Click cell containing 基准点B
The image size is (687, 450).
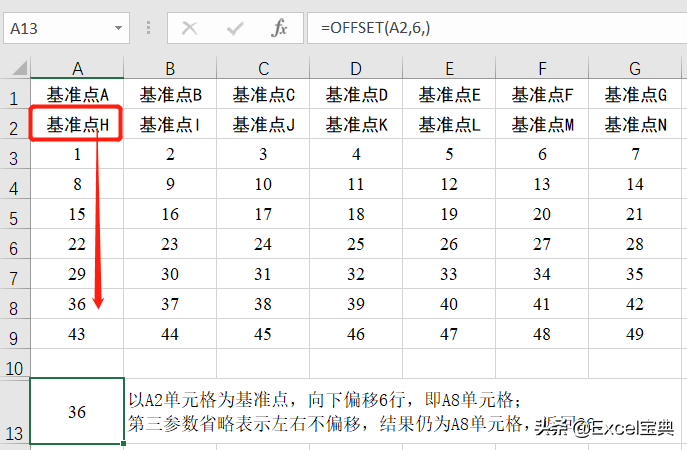pyautogui.click(x=170, y=94)
